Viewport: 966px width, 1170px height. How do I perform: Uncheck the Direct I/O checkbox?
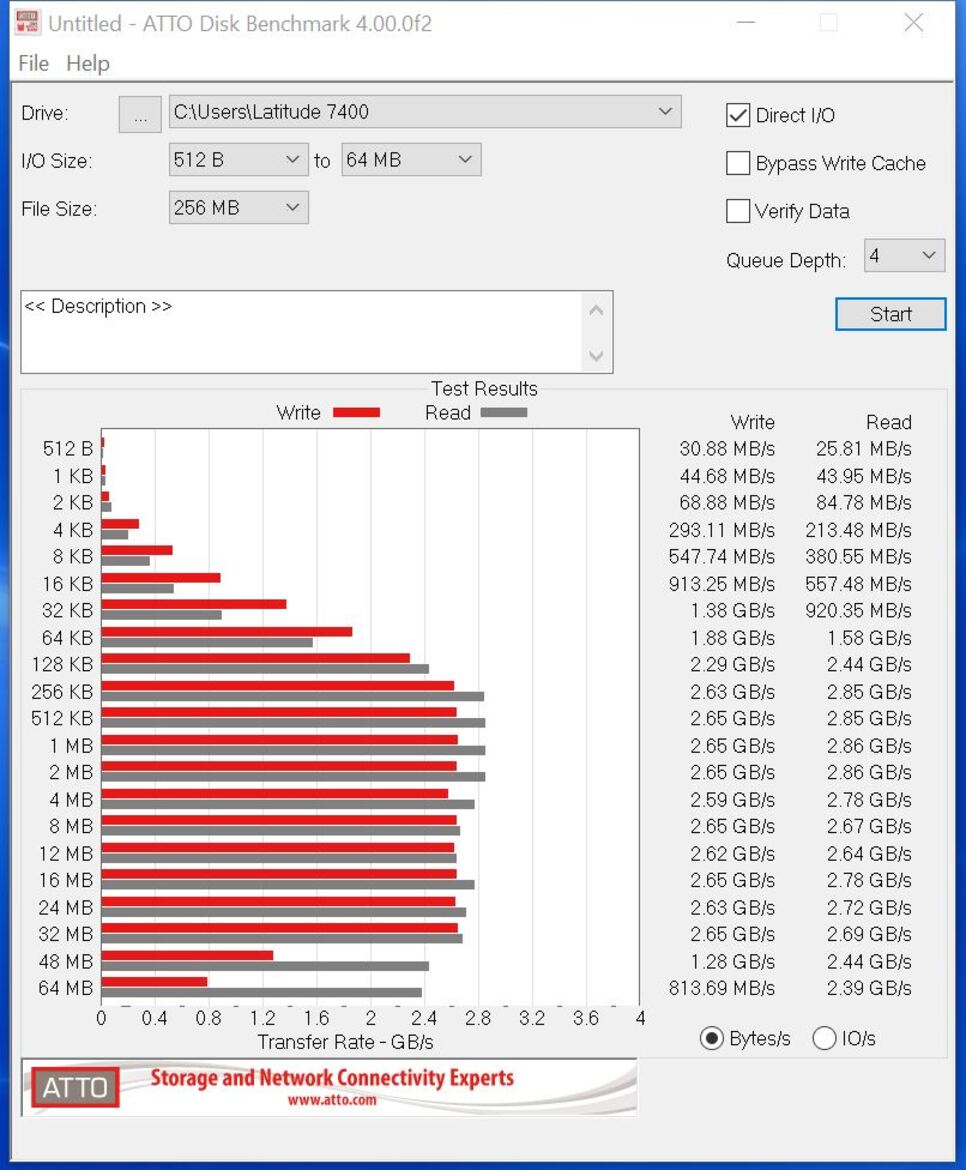pos(738,115)
